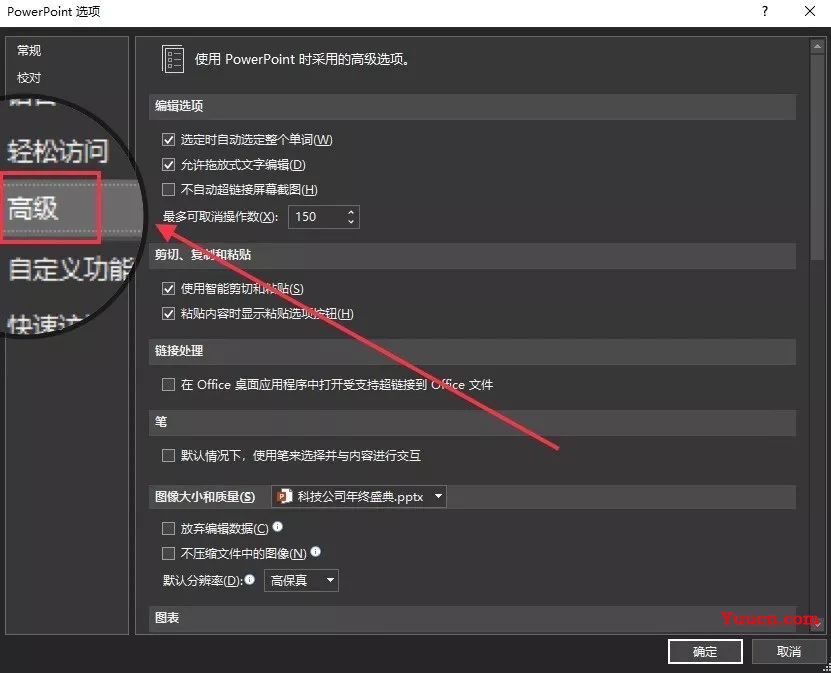Show info icon for 放弃编辑数据

(278, 527)
